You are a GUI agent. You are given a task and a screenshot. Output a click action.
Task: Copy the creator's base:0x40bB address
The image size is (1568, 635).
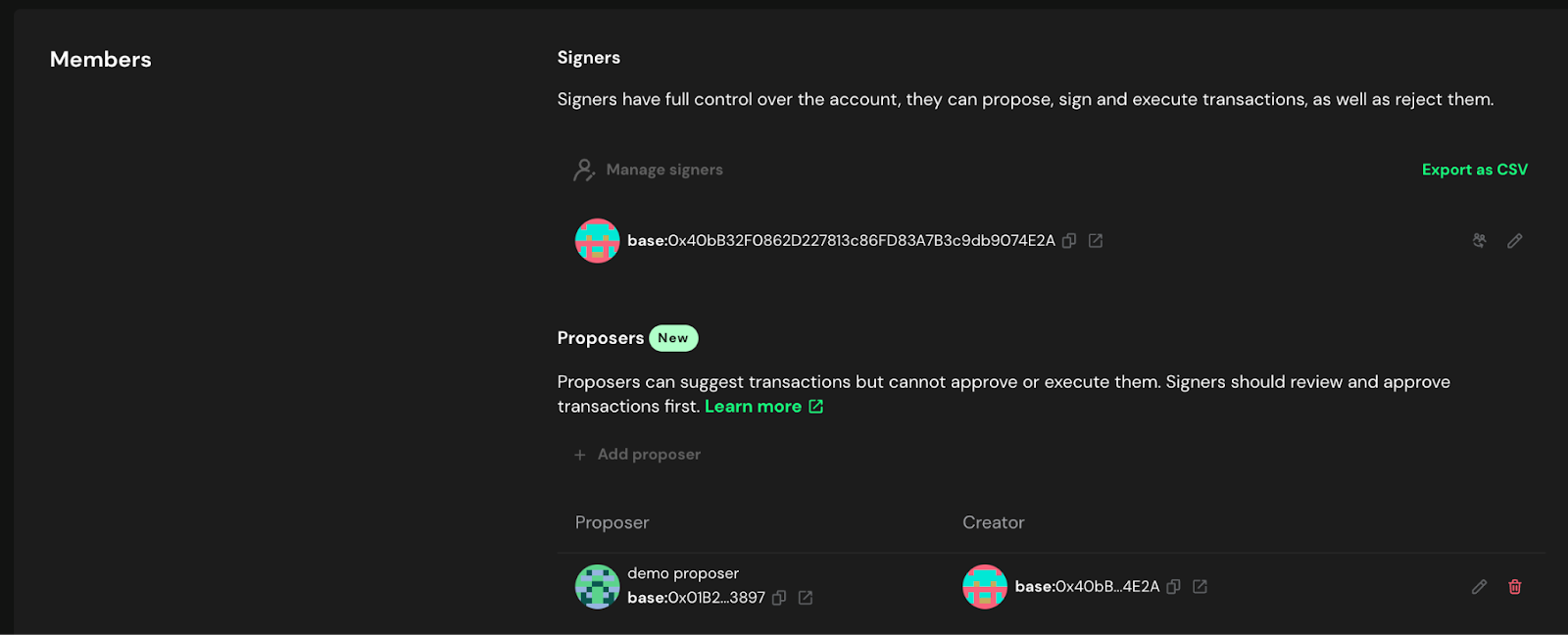click(x=1173, y=586)
